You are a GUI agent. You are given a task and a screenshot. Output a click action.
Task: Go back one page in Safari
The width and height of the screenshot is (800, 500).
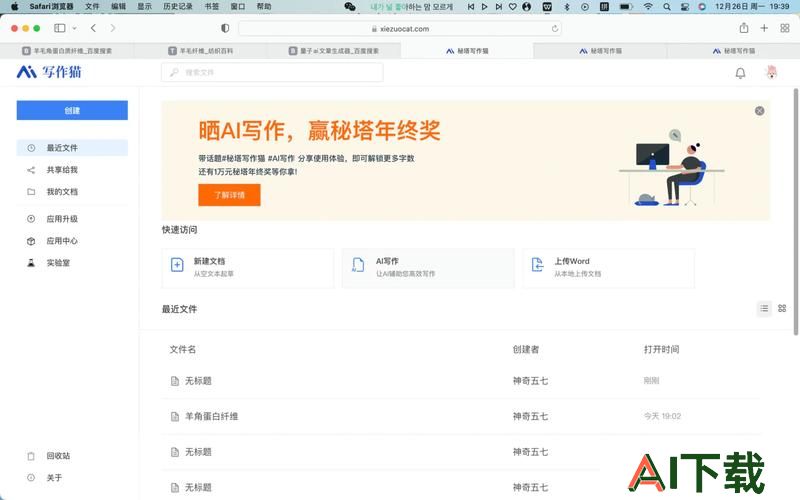click(93, 28)
